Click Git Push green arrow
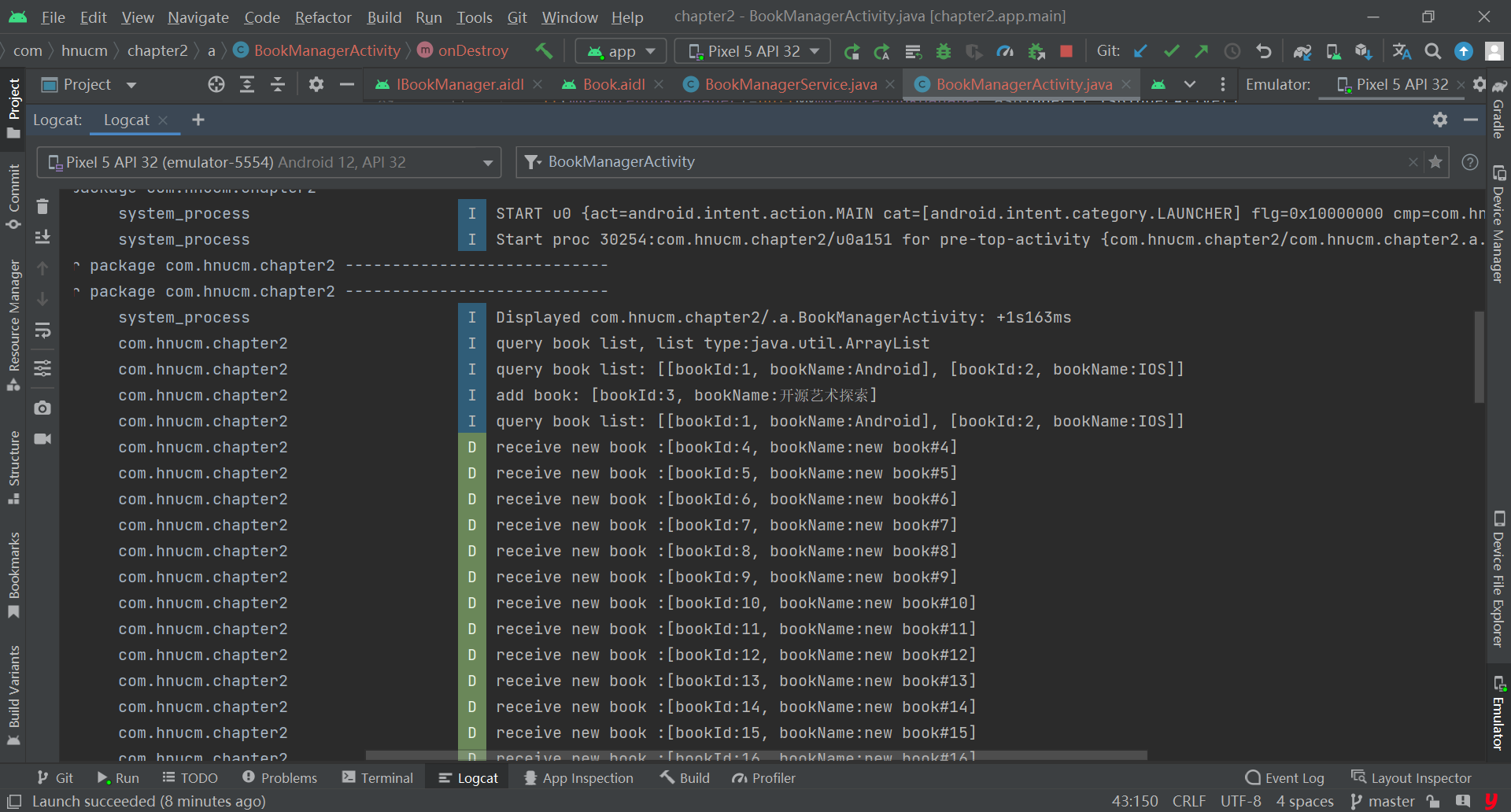Viewport: 1511px width, 812px height. (x=1201, y=51)
